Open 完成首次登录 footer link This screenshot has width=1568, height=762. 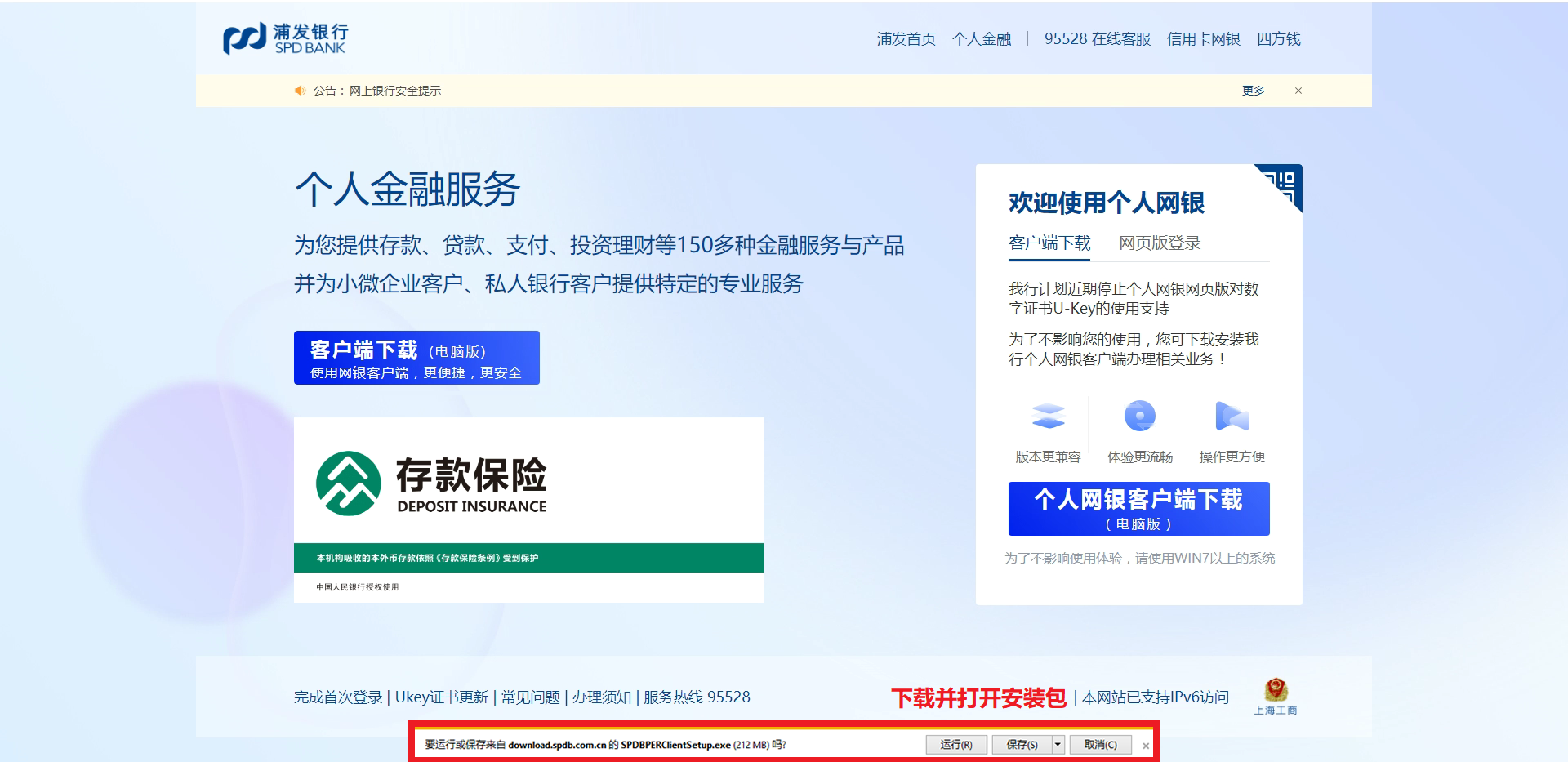point(338,697)
